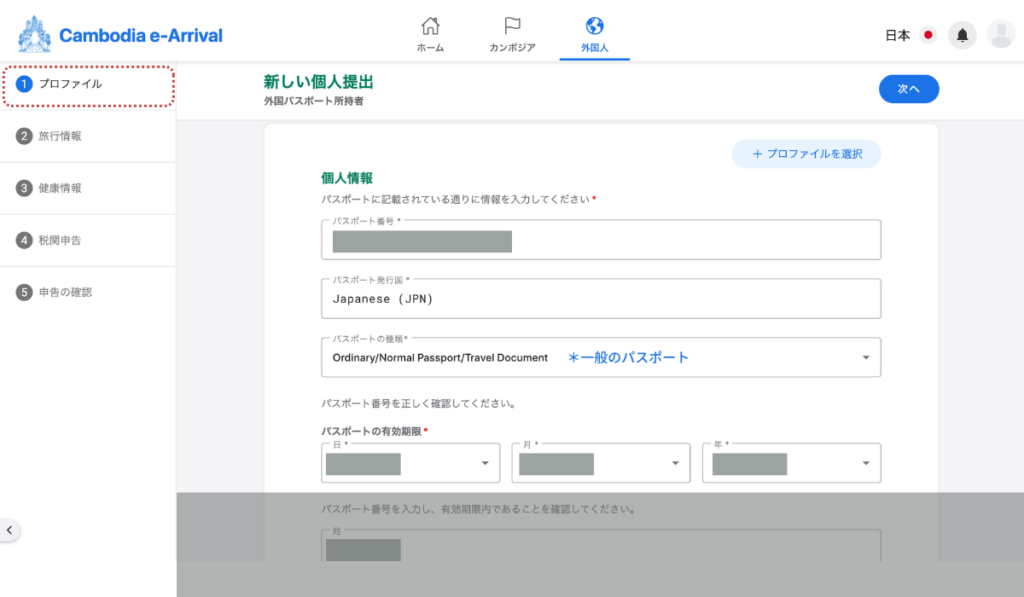
Task: Open the expiry 月 month dropdown
Action: click(601, 463)
